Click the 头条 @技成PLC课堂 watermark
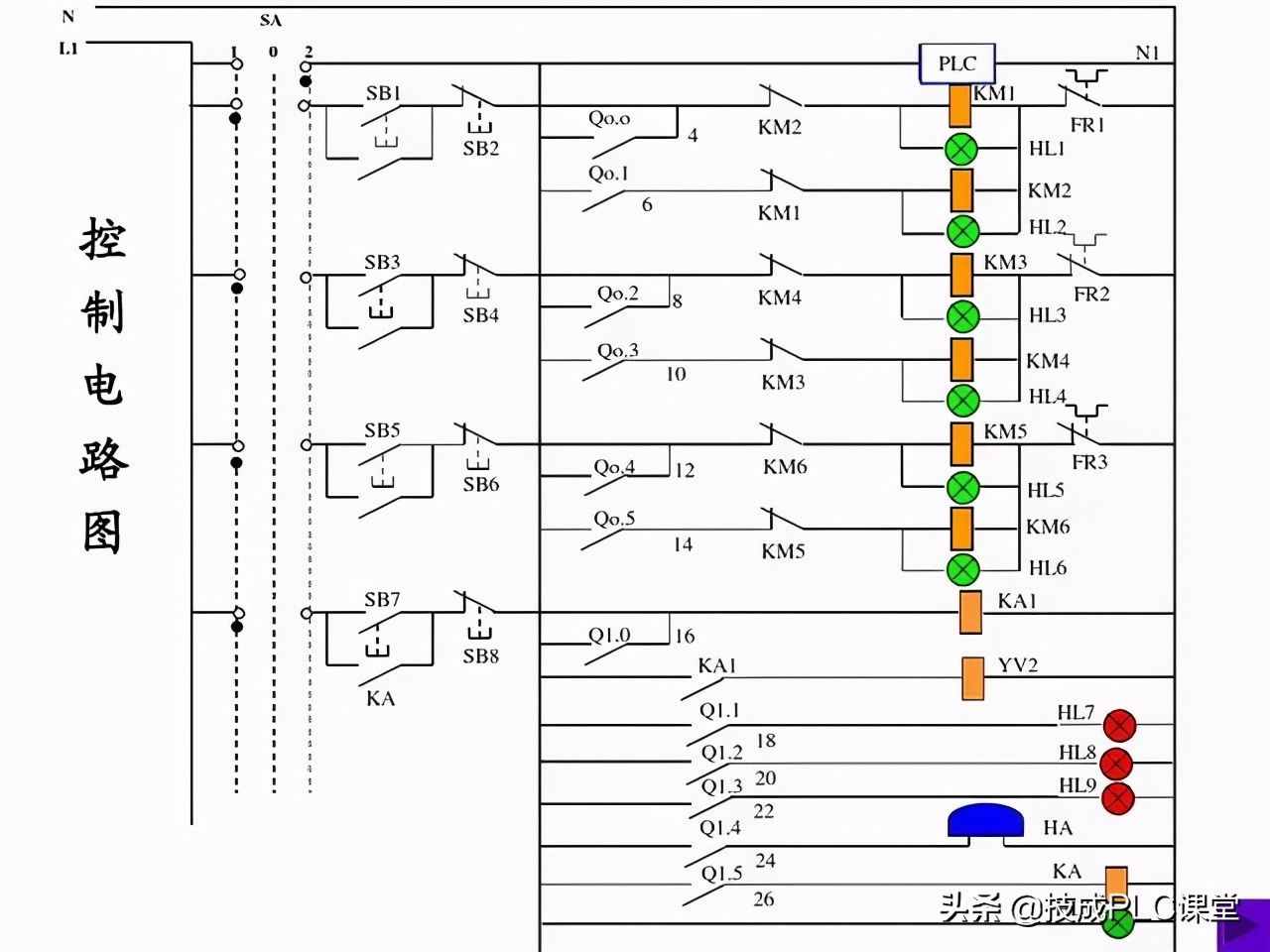 point(1089,908)
